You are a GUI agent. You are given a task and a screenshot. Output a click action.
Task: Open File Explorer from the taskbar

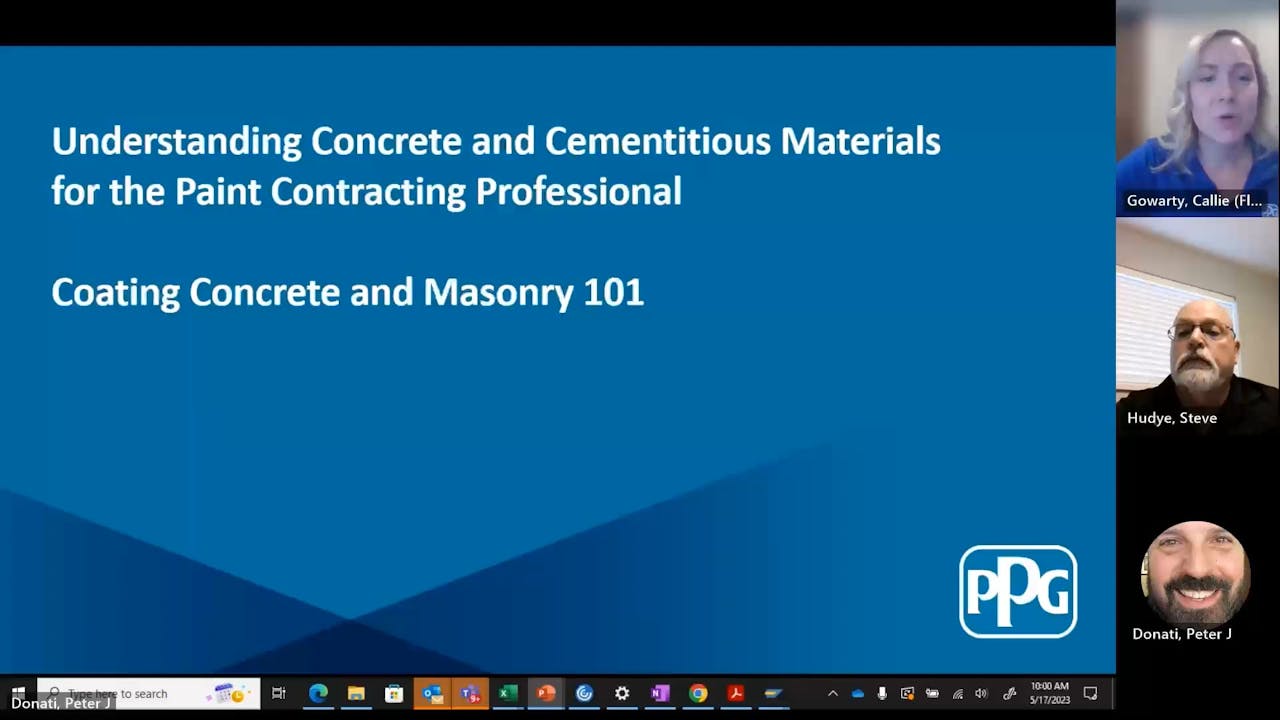(355, 693)
